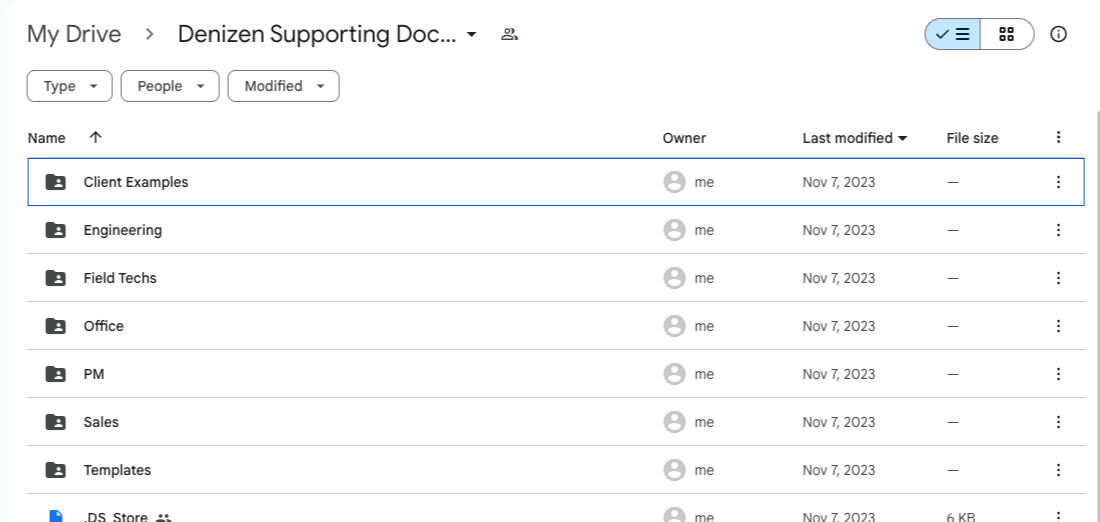The height and width of the screenshot is (522, 1100).
Task: Reverse sort direction with Name arrow
Action: (x=95, y=138)
